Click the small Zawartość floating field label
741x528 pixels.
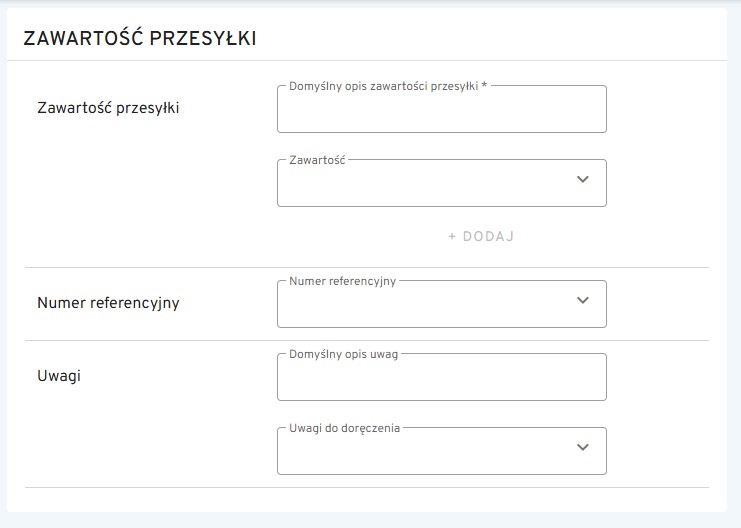point(317,160)
